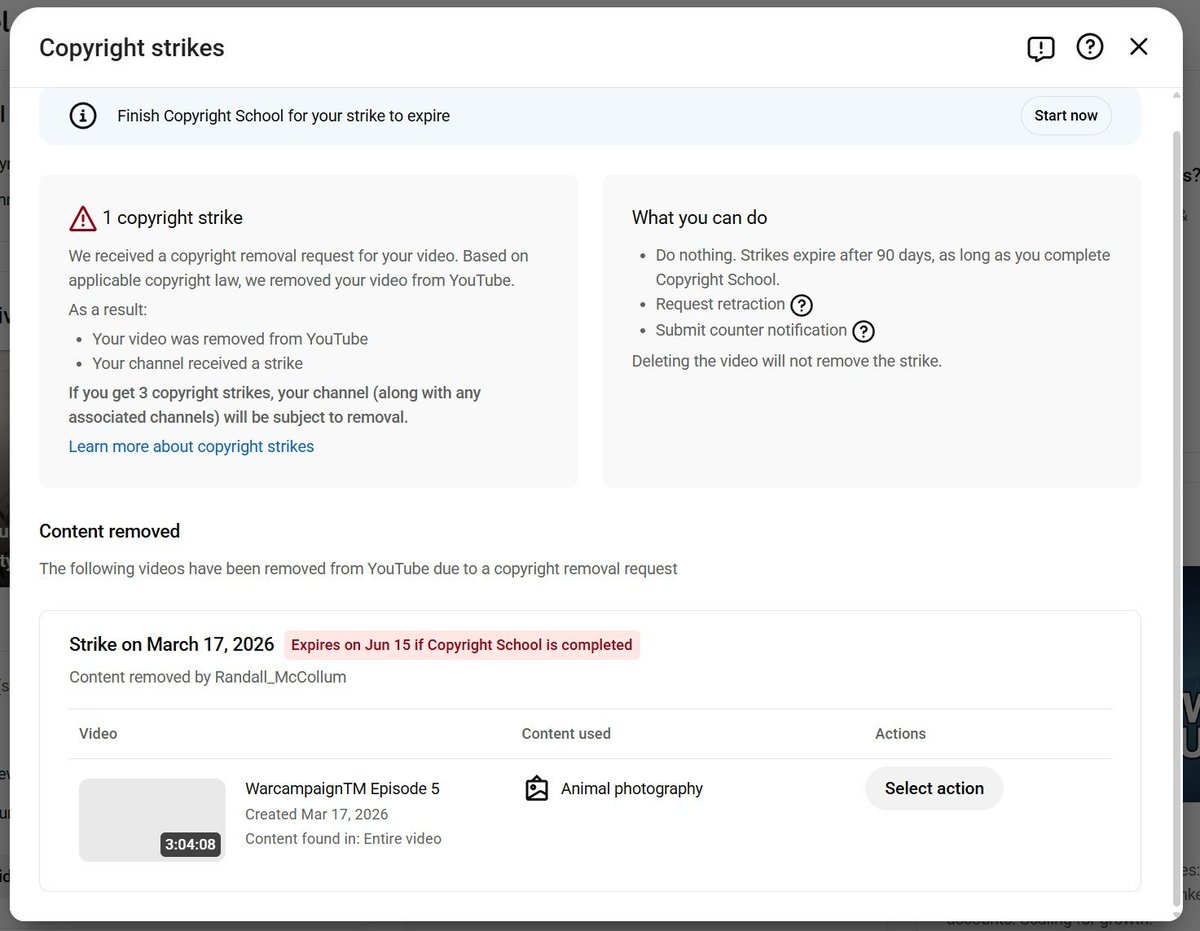Viewport: 1200px width, 931px height.
Task: Click the removed video thumbnail
Action: pyautogui.click(x=152, y=820)
